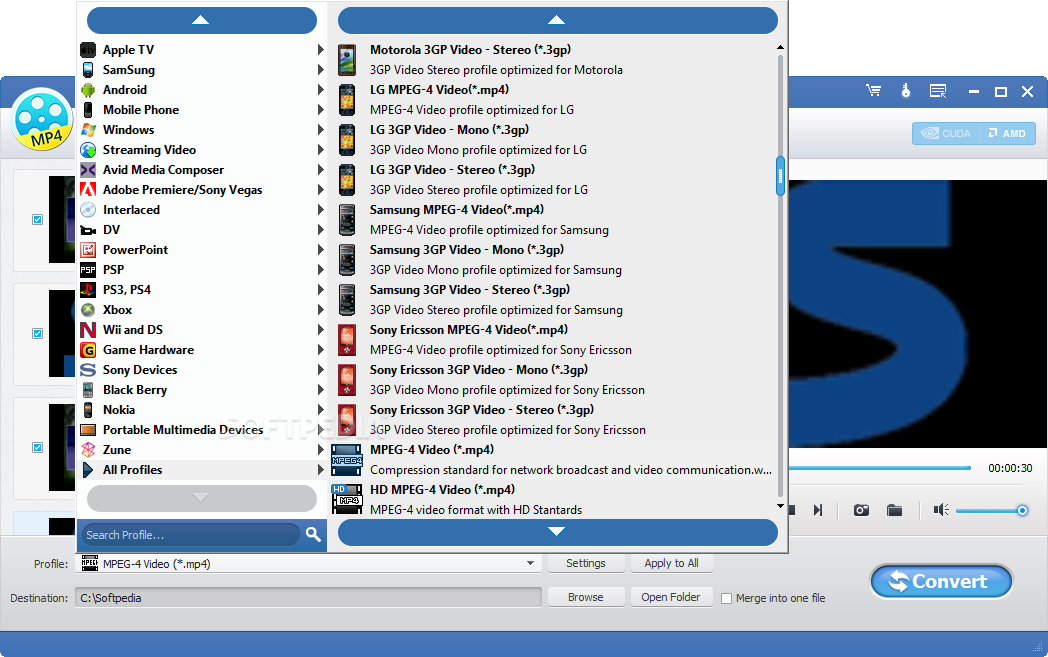Viewport: 1048px width, 657px height.
Task: Select Portable Multimedia Devices category
Action: coord(202,430)
